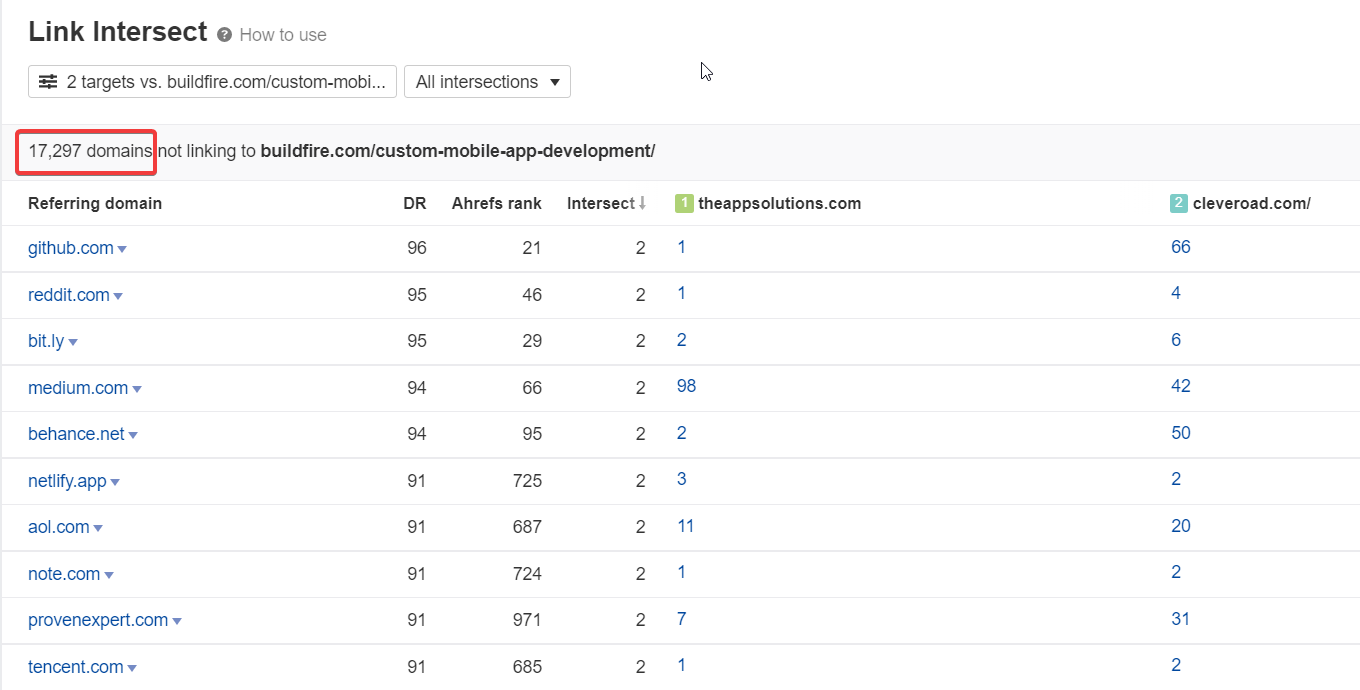
Task: Open the All intersections dropdown
Action: point(487,82)
